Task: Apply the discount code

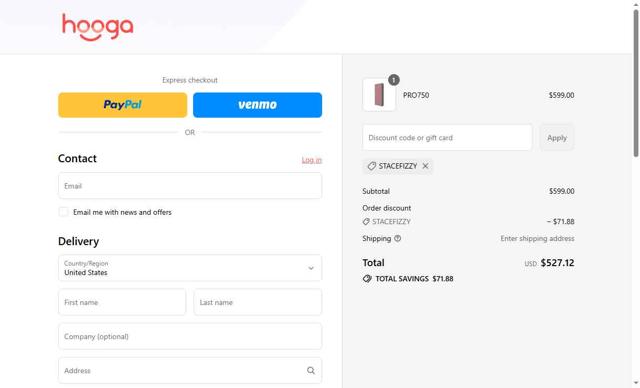Action: pos(557,137)
